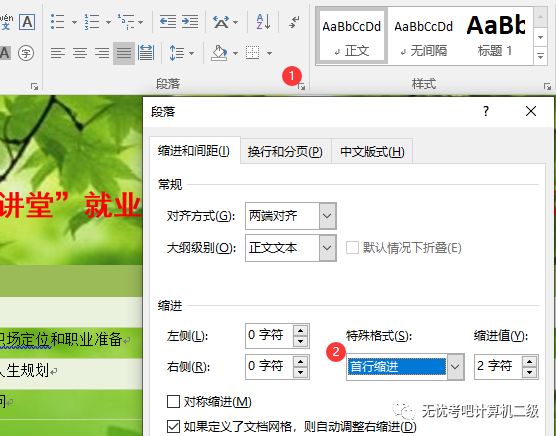Click the phonetic guide wén icon
556x436 pixels.
pos(6,22)
